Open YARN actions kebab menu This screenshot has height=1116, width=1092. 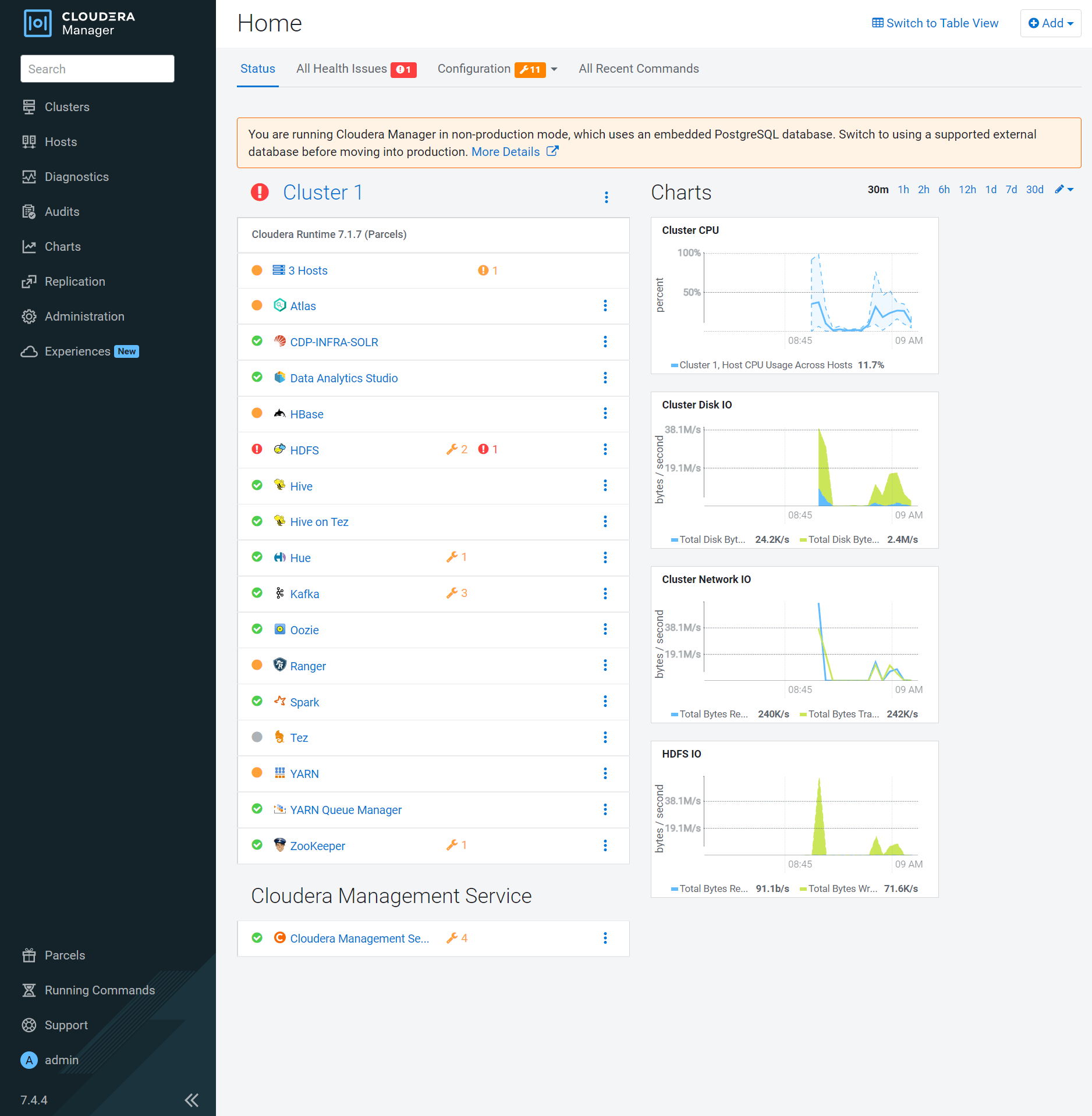605,773
